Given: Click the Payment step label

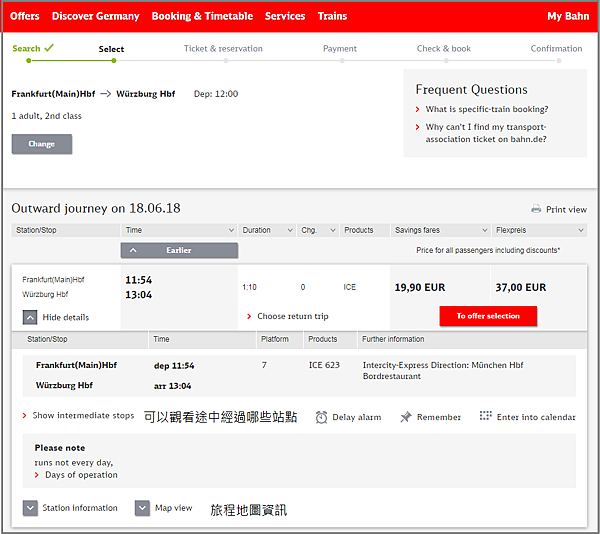Looking at the screenshot, I should point(340,49).
